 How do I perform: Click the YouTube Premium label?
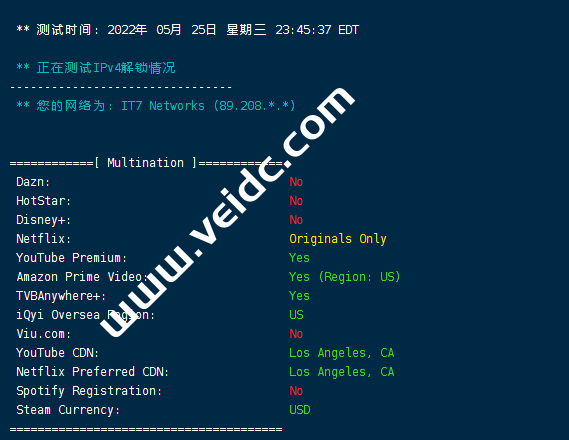71,258
